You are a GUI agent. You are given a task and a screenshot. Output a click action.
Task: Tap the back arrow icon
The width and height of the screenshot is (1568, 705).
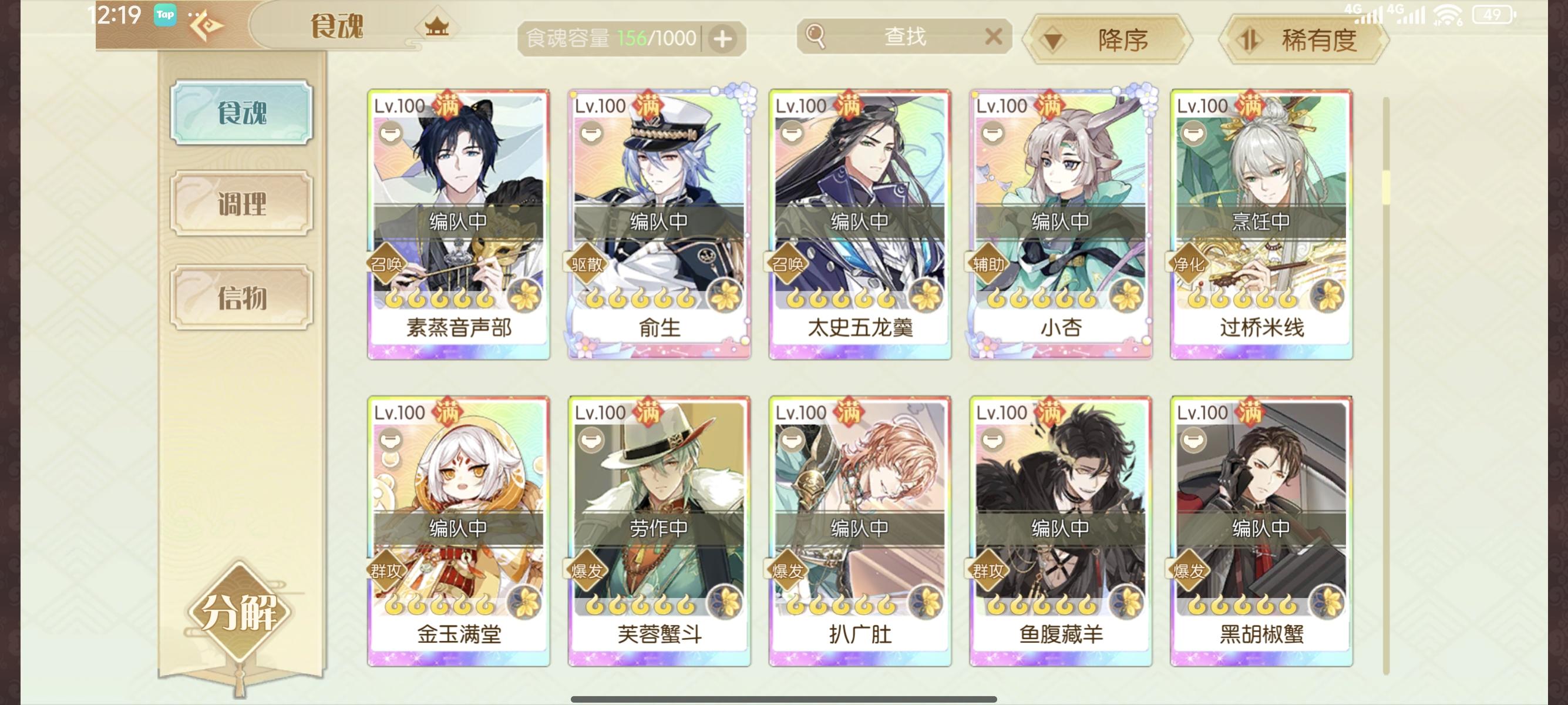207,26
